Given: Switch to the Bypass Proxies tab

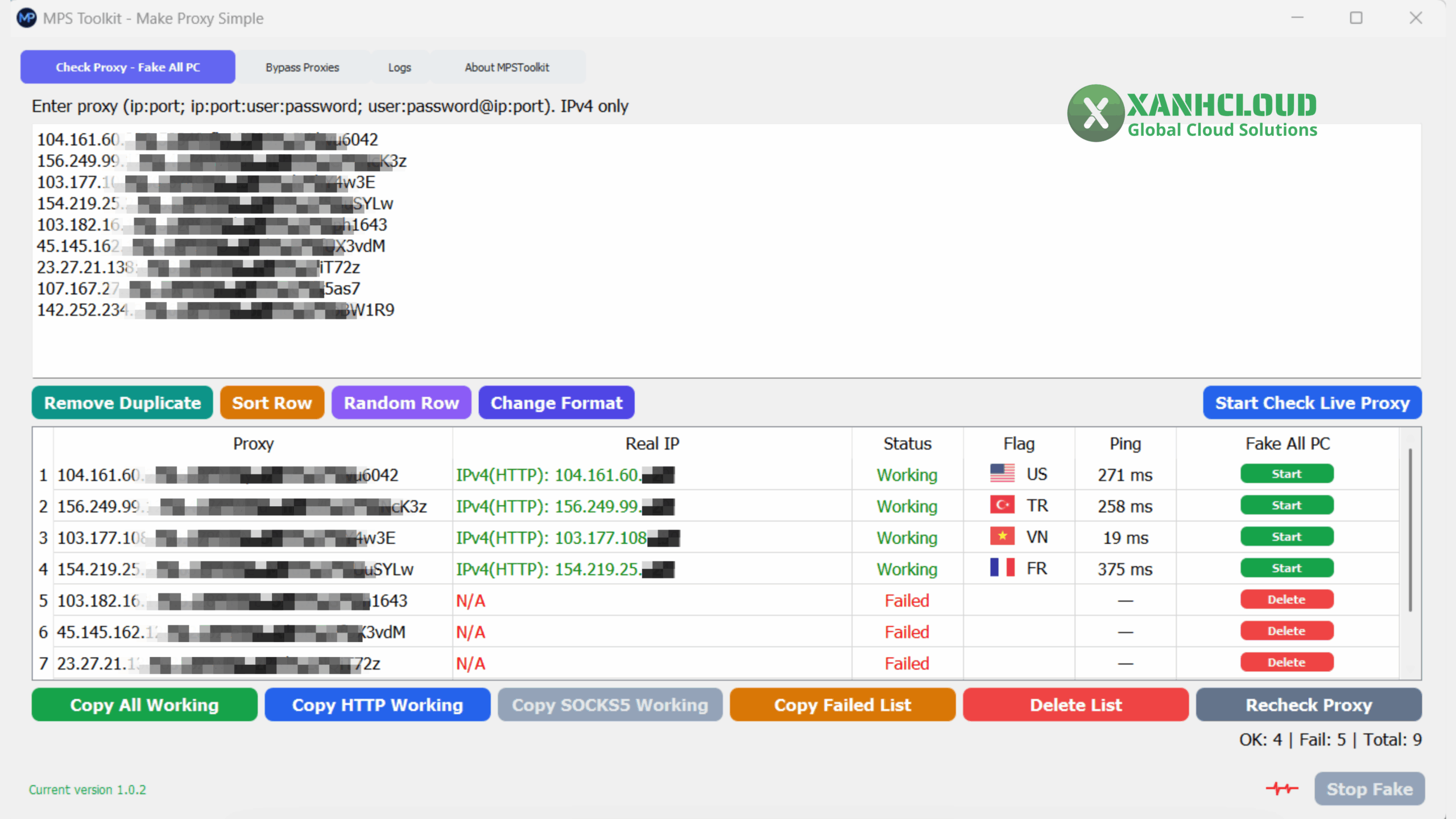Looking at the screenshot, I should click(302, 67).
